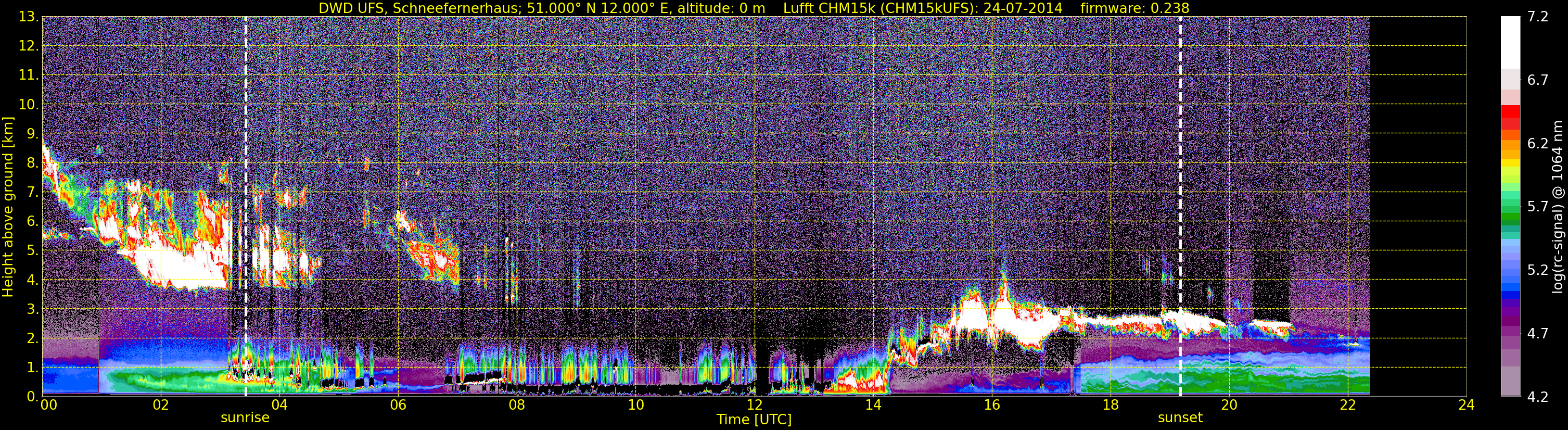1568x430 pixels.
Task: Click the height tick label '13.'
Action: (x=28, y=17)
